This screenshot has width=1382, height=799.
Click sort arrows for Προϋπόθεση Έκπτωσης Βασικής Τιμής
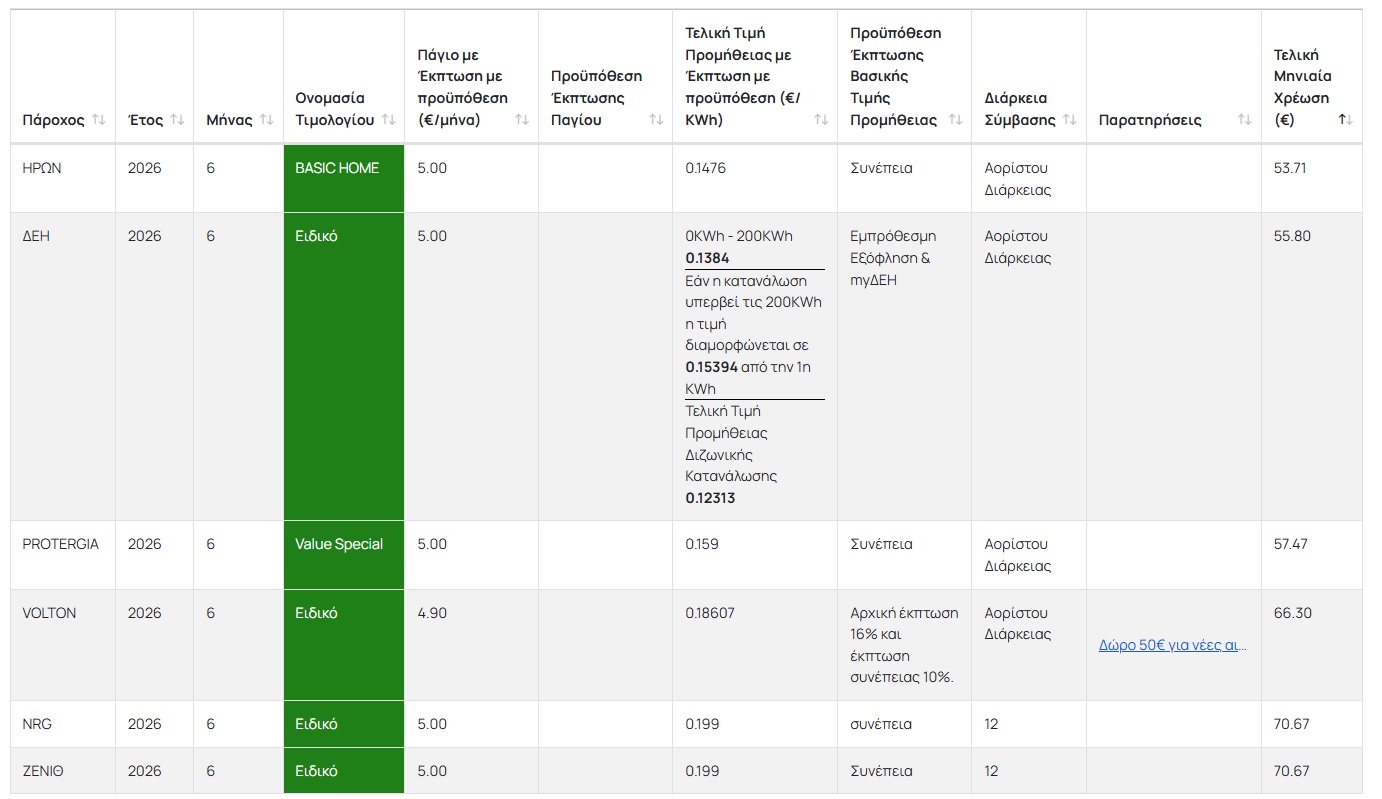(954, 120)
